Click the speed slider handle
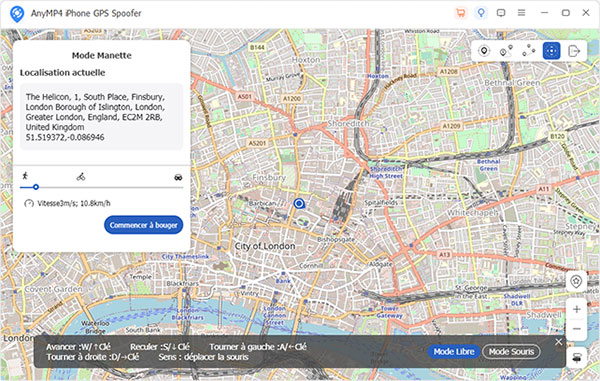The height and width of the screenshot is (381, 600). (x=36, y=187)
